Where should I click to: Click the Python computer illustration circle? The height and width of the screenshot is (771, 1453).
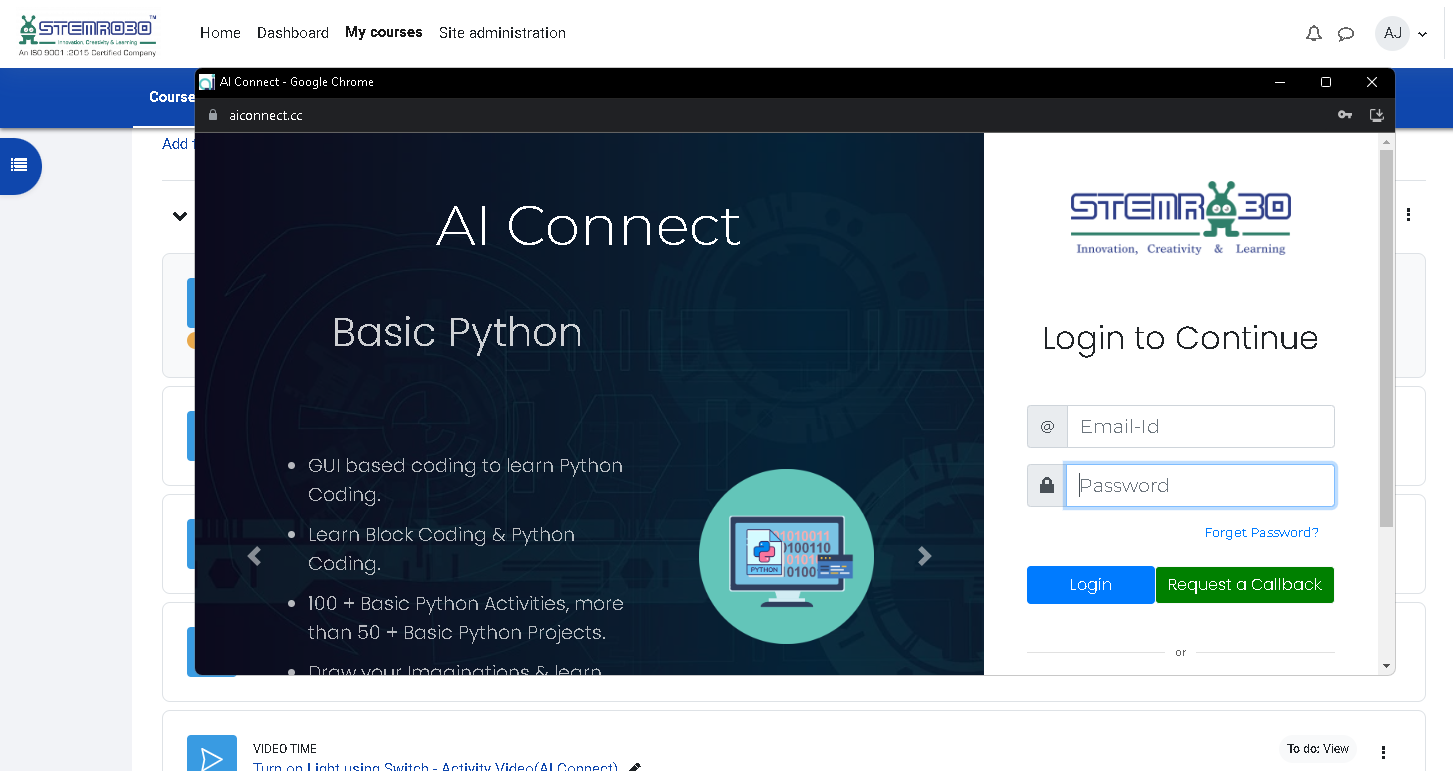pyautogui.click(x=786, y=557)
